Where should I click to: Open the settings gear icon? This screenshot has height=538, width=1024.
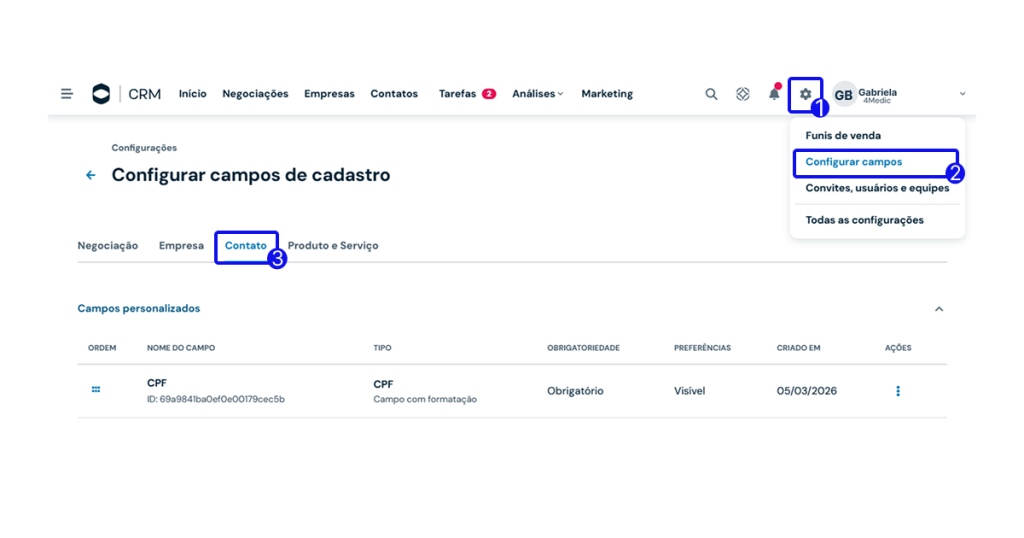click(805, 94)
